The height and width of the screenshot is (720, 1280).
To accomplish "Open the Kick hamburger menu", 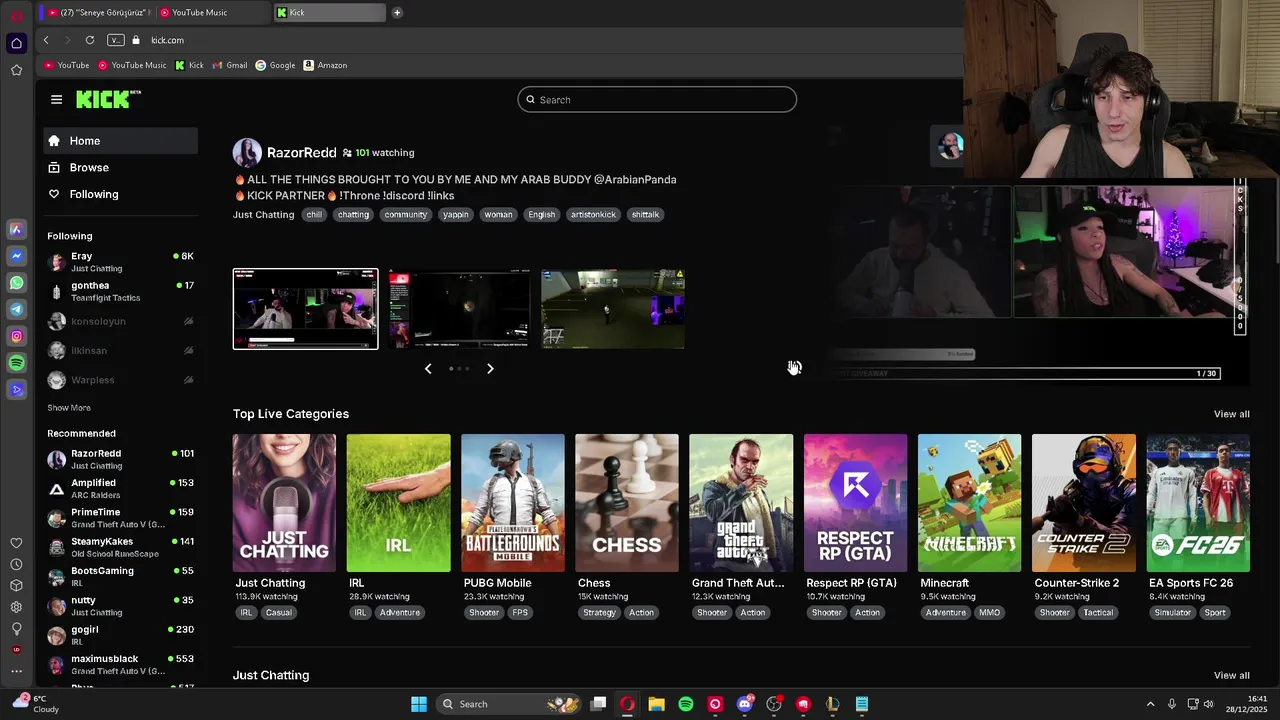I will [56, 99].
